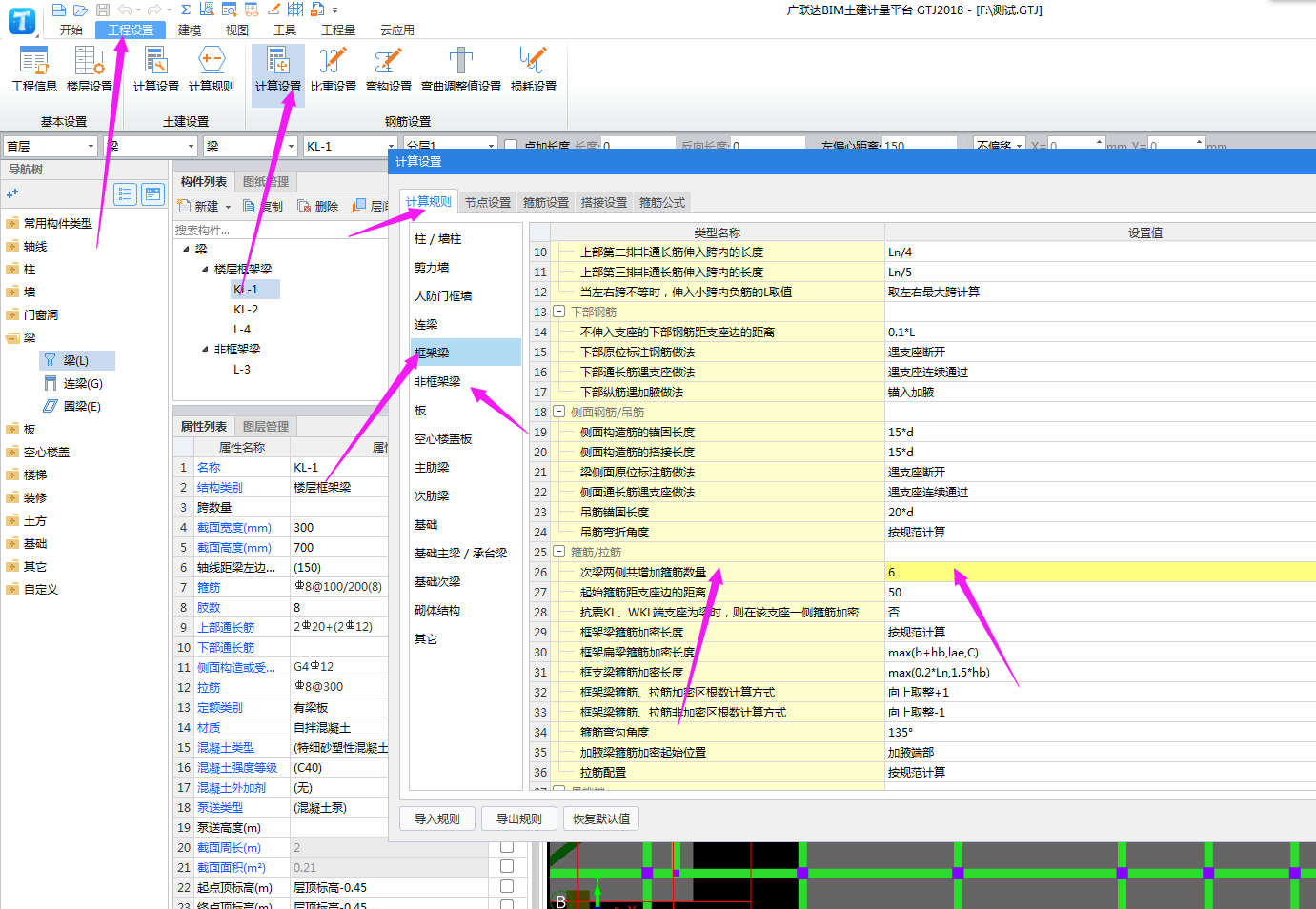Image resolution: width=1316 pixels, height=909 pixels.
Task: Collapse the 箍筋/拉筋 group in rule table
Action: point(559,552)
